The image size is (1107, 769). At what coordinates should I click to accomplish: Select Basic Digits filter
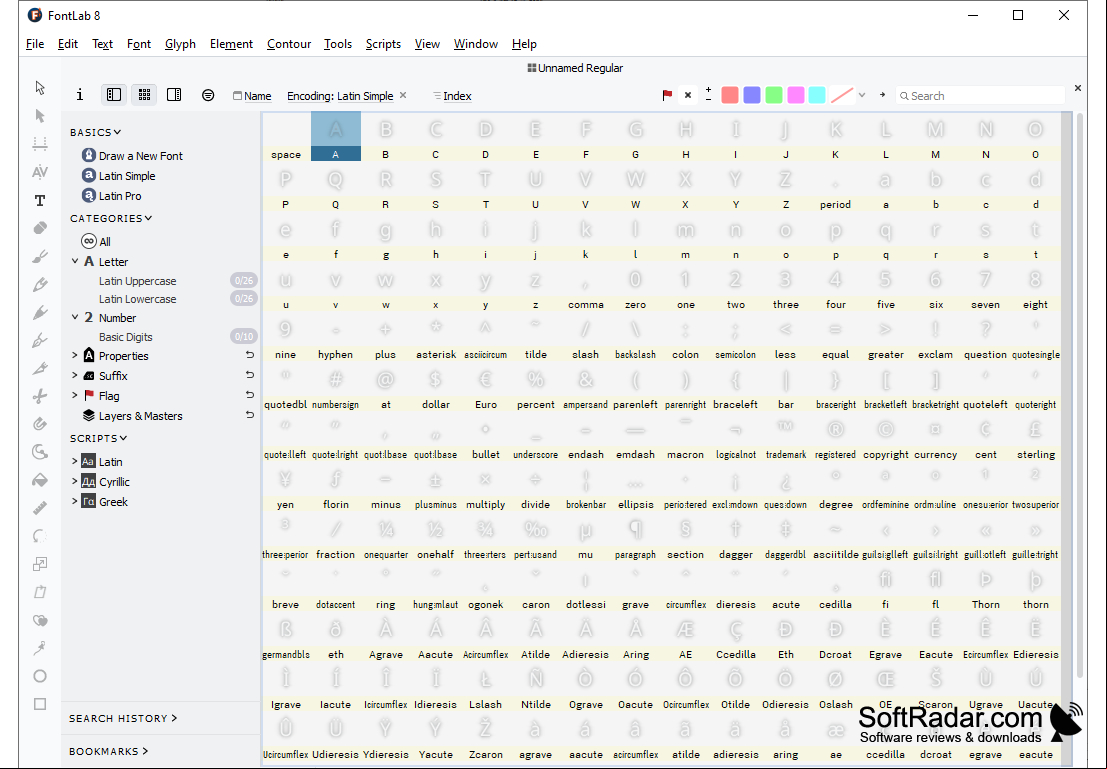[126, 337]
